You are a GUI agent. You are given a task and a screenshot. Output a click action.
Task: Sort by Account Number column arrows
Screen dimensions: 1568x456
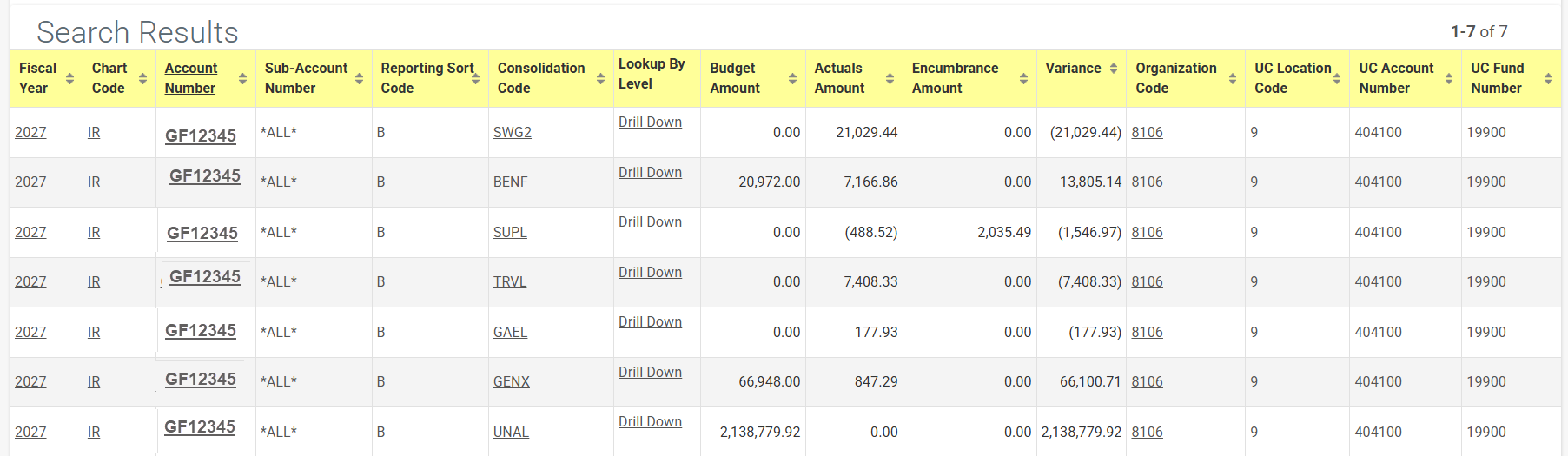[242, 78]
